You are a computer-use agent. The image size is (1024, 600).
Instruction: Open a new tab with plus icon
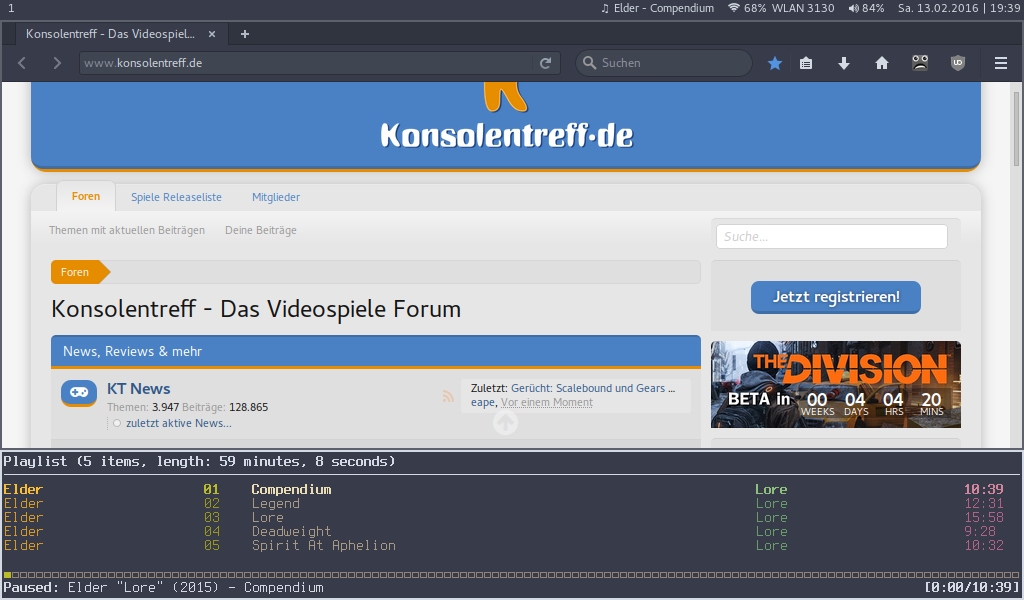245,34
